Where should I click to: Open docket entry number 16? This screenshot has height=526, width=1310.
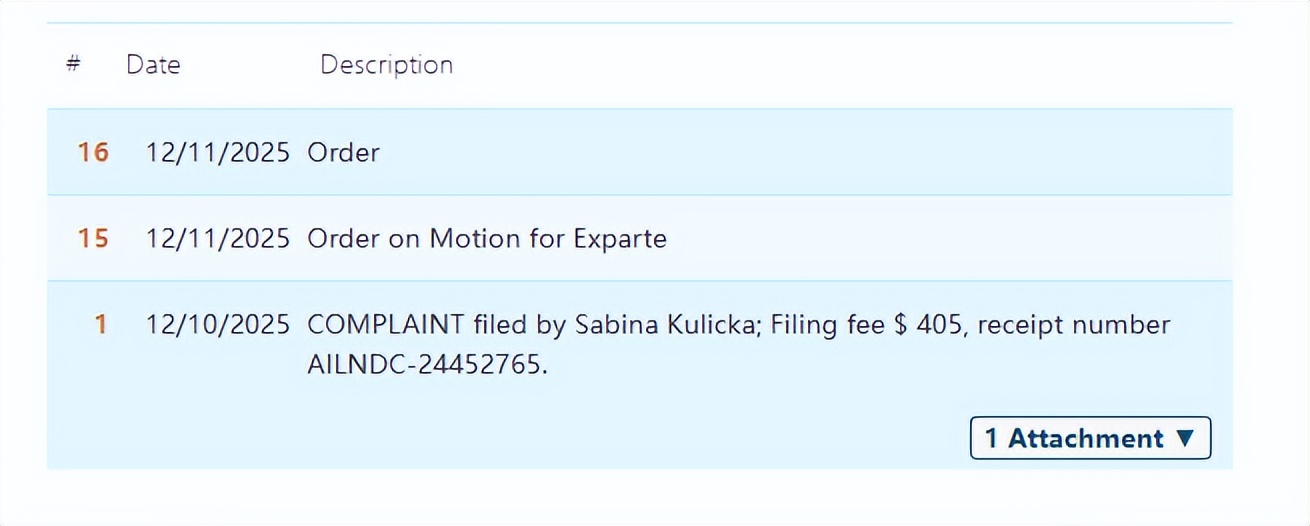coord(93,153)
